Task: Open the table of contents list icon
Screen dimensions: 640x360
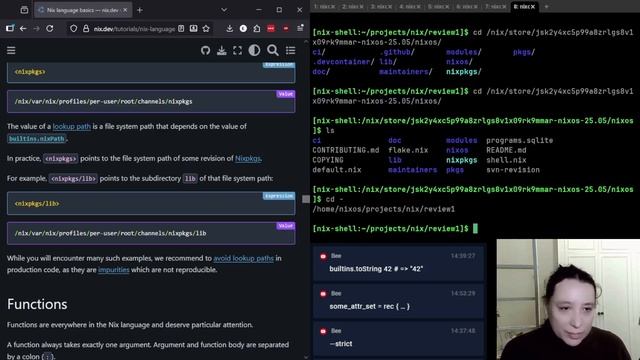Action: pyautogui.click(x=291, y=50)
